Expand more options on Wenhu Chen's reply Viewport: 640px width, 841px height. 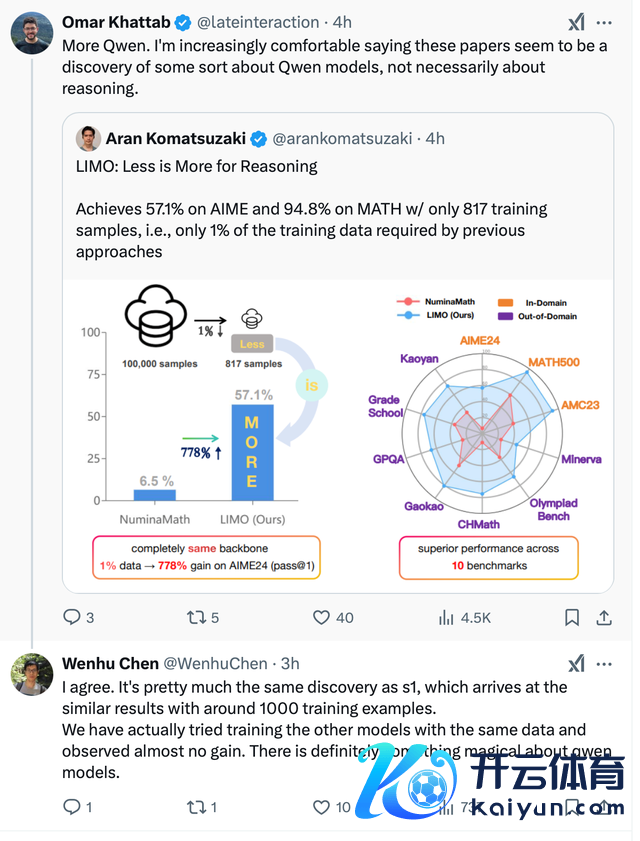click(x=604, y=664)
